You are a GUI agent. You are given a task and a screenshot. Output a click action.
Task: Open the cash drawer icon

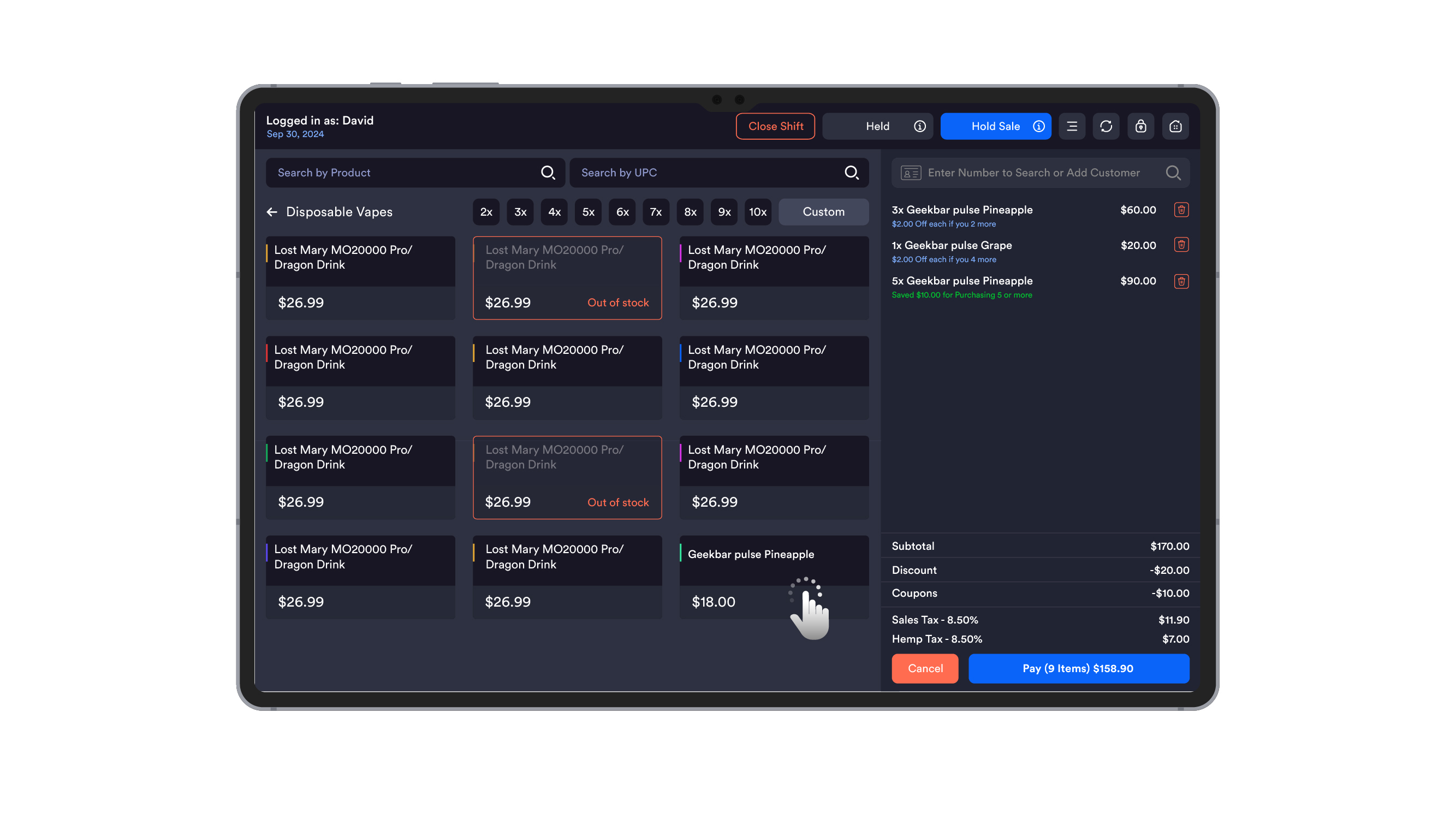click(1175, 126)
